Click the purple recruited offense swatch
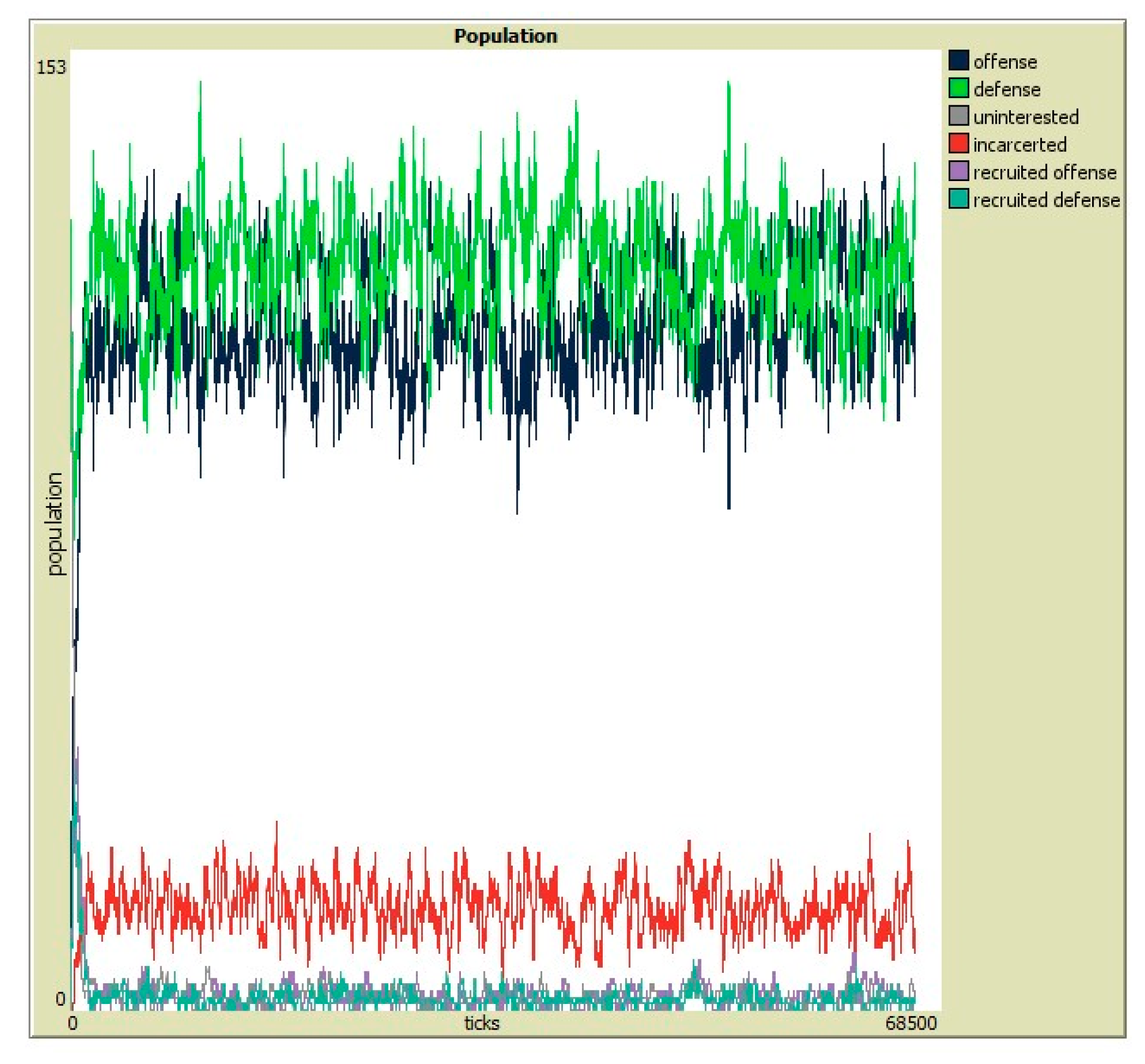This screenshot has height=1064, width=1145. [x=958, y=171]
